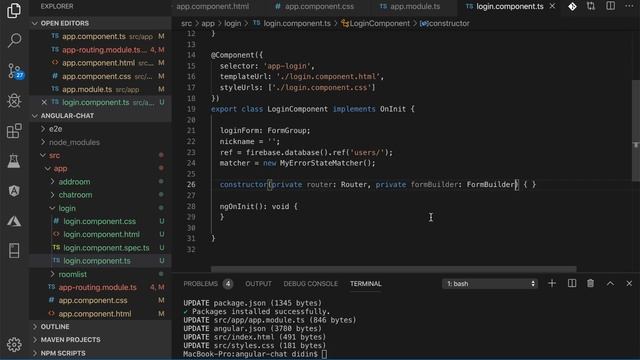Click the login breadcrumb folder segment

(232, 24)
